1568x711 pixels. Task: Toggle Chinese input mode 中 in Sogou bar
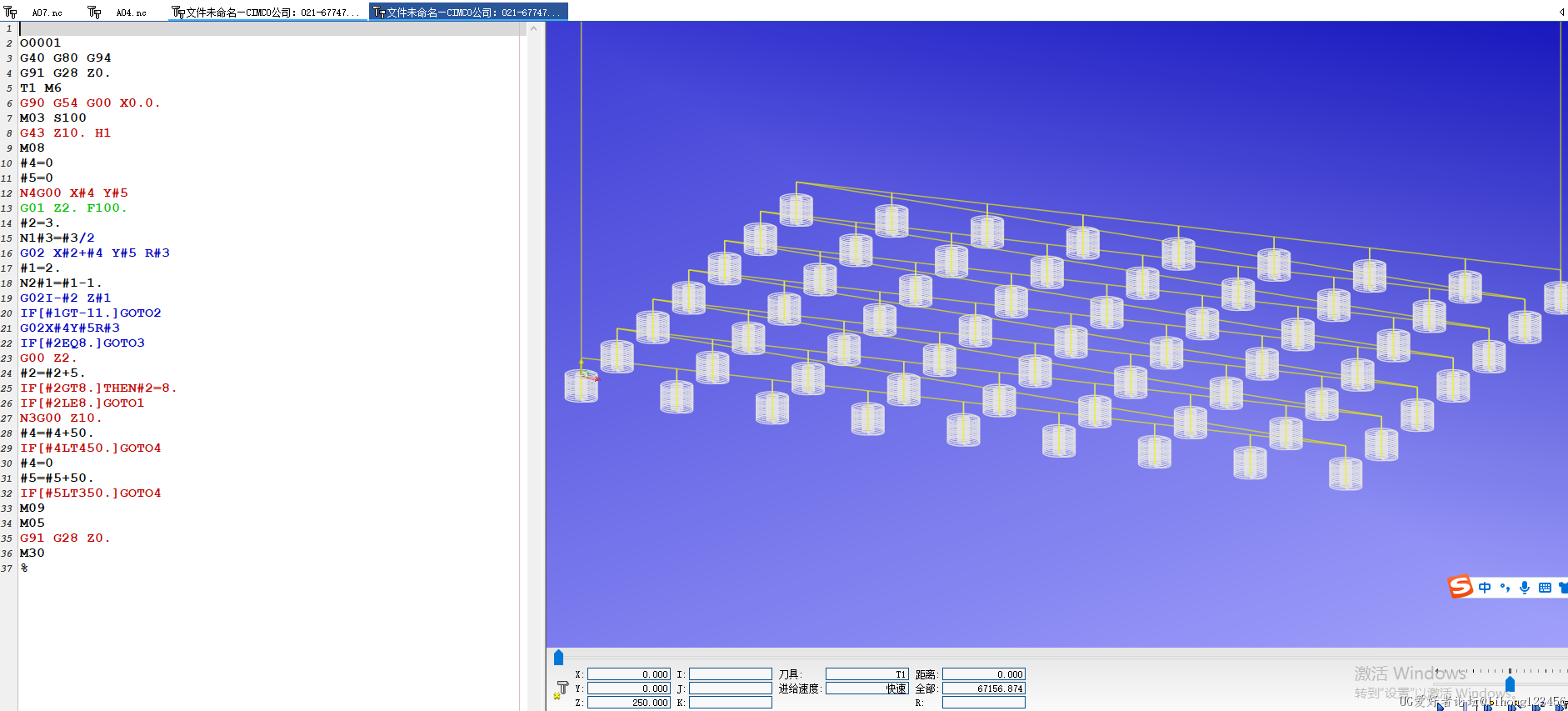pos(1485,588)
